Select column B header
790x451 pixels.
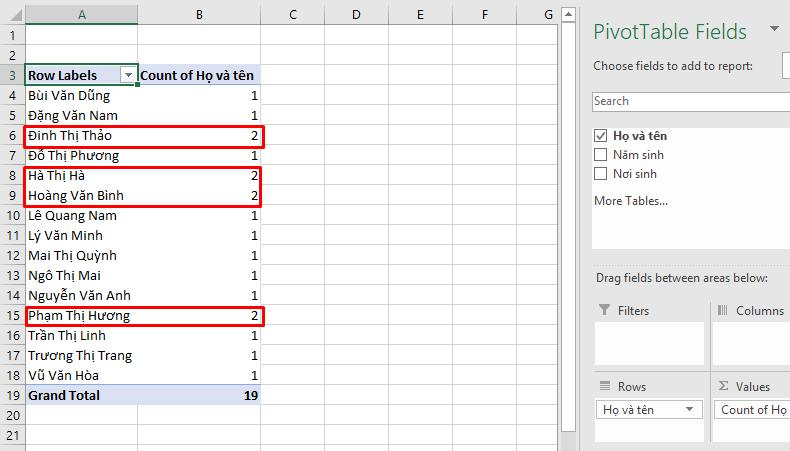pyautogui.click(x=199, y=15)
